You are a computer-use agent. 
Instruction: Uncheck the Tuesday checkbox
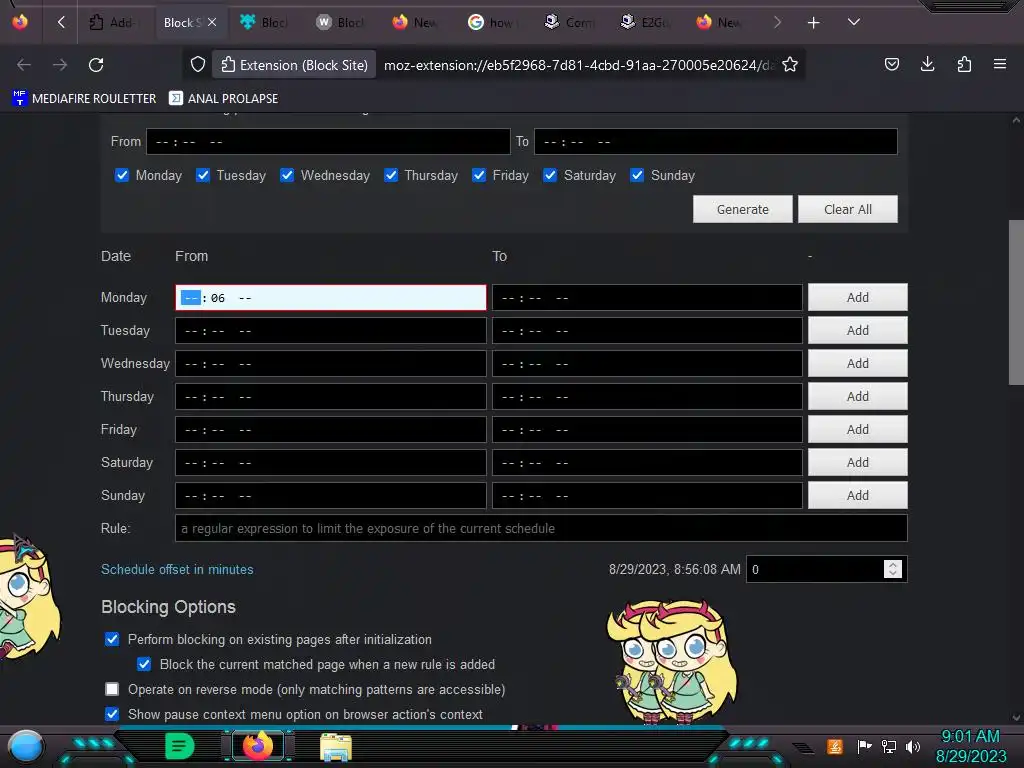(202, 175)
